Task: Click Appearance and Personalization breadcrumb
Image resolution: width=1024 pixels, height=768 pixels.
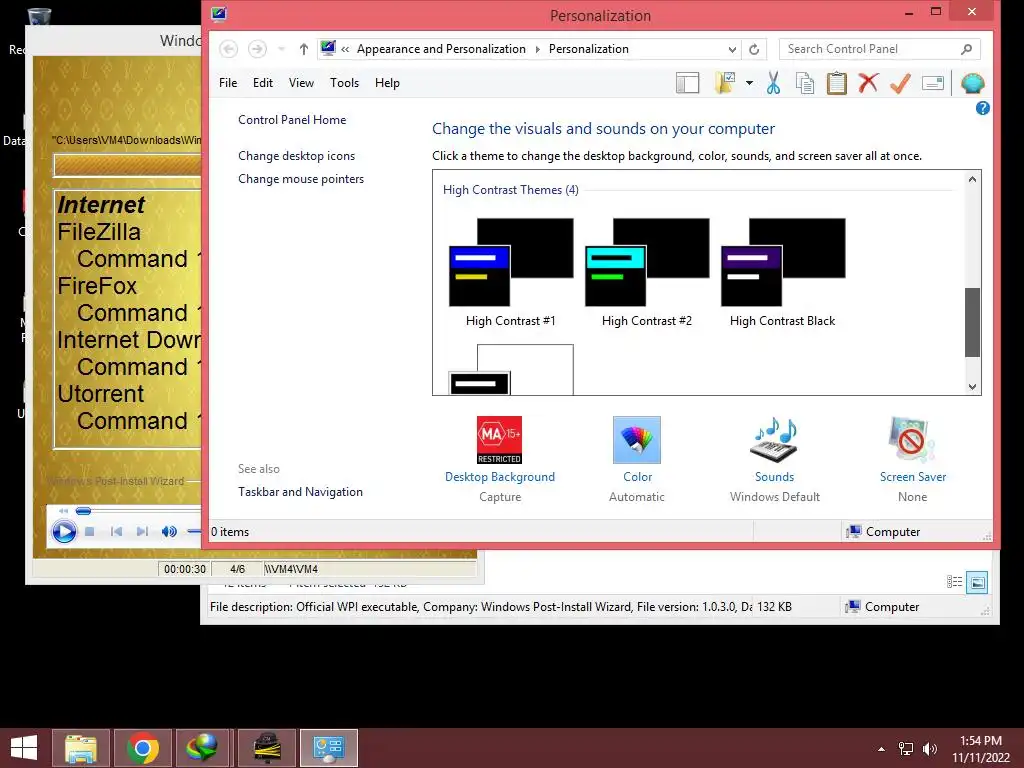Action: click(441, 49)
